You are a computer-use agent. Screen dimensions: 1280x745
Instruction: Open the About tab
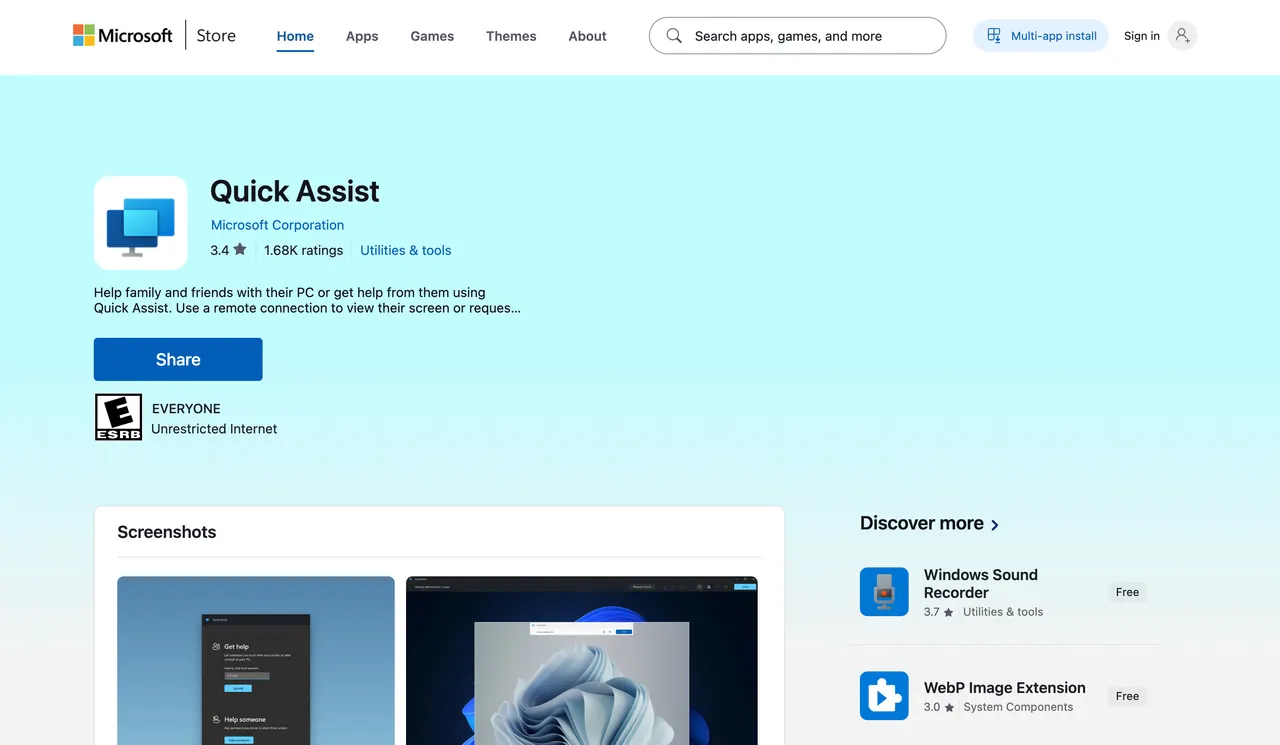click(587, 36)
